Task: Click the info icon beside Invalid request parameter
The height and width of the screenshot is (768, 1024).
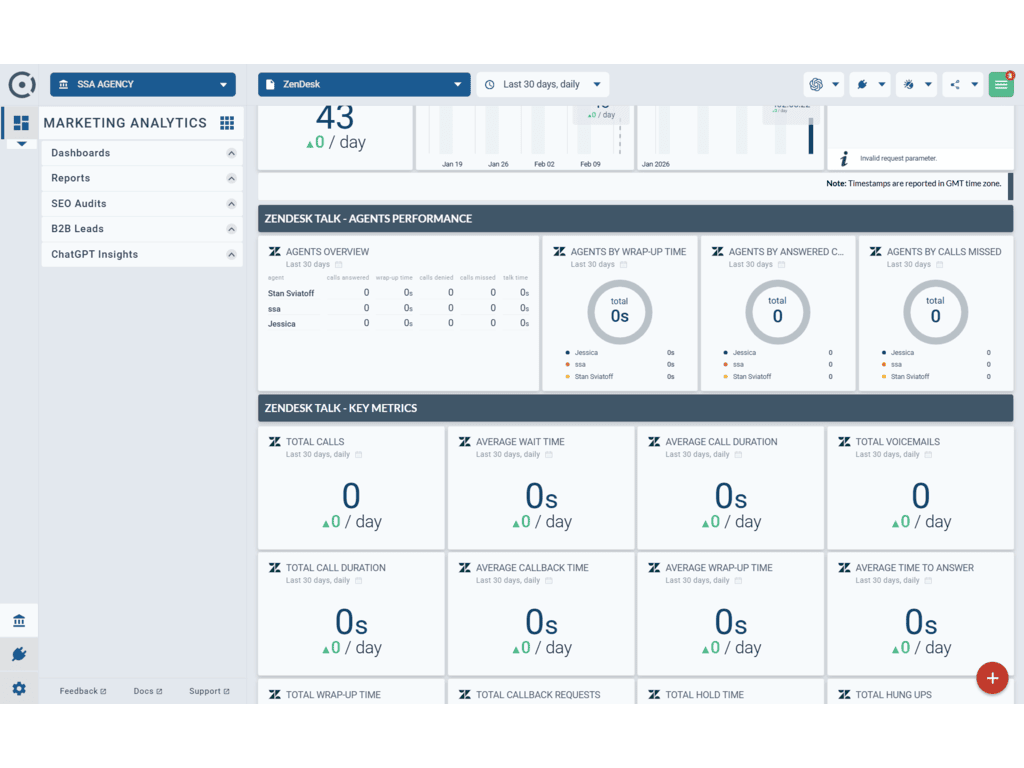Action: [844, 158]
